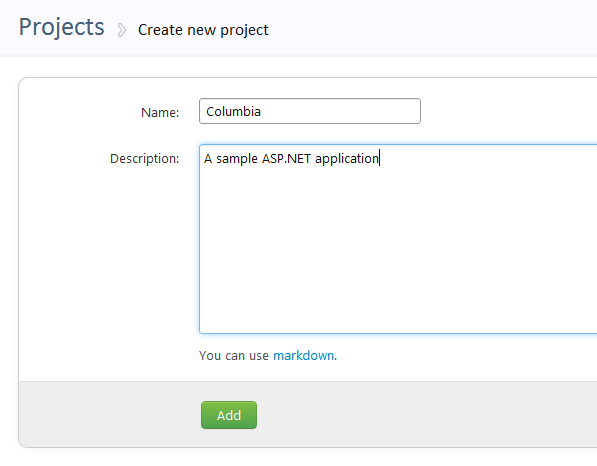Click the Name label
This screenshot has height=466, width=597.
click(x=160, y=112)
